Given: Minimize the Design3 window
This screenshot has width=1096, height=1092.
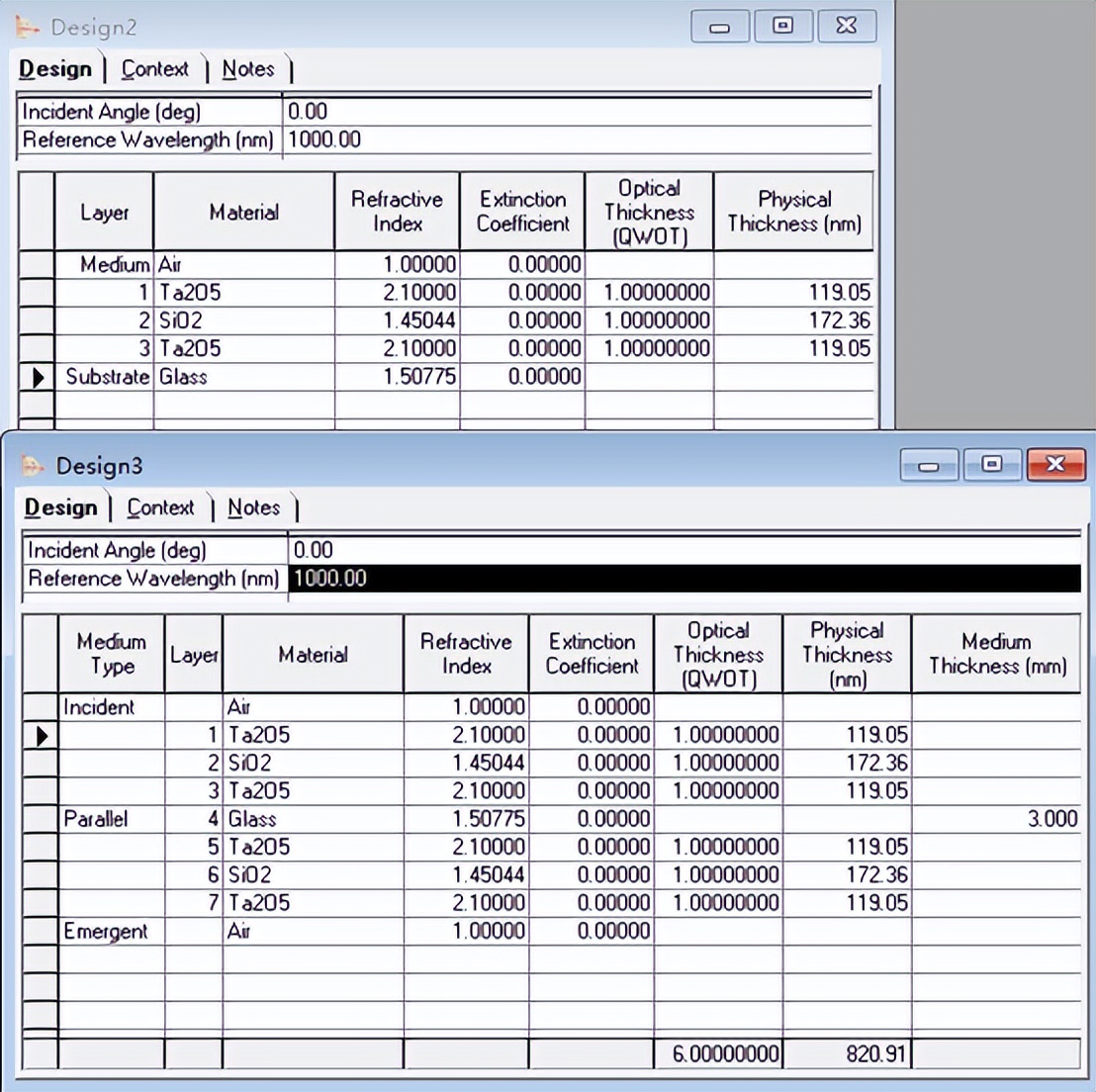Looking at the screenshot, I should tap(926, 464).
